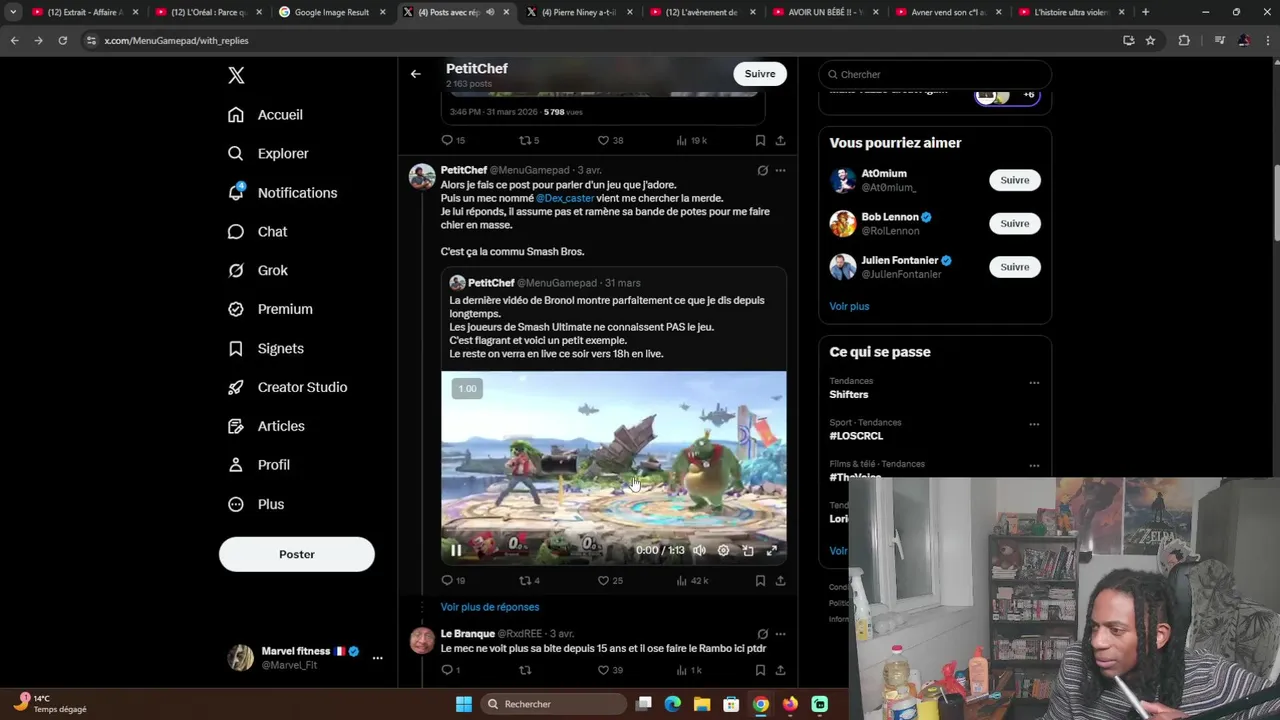The image size is (1280, 720).
Task: Bookmark this page with the star icon
Action: click(1150, 40)
